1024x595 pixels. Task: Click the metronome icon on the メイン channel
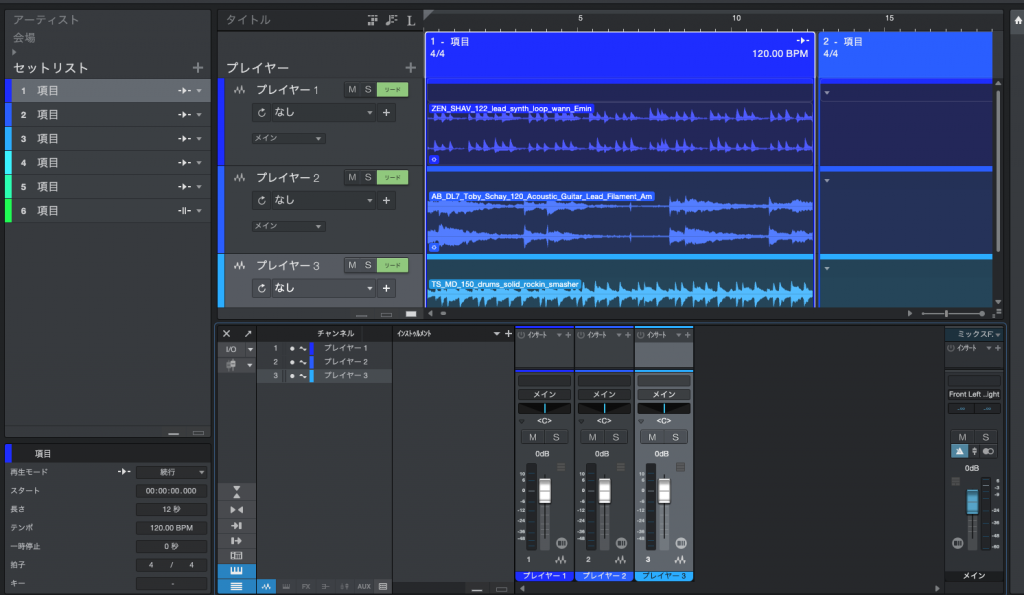click(x=958, y=451)
